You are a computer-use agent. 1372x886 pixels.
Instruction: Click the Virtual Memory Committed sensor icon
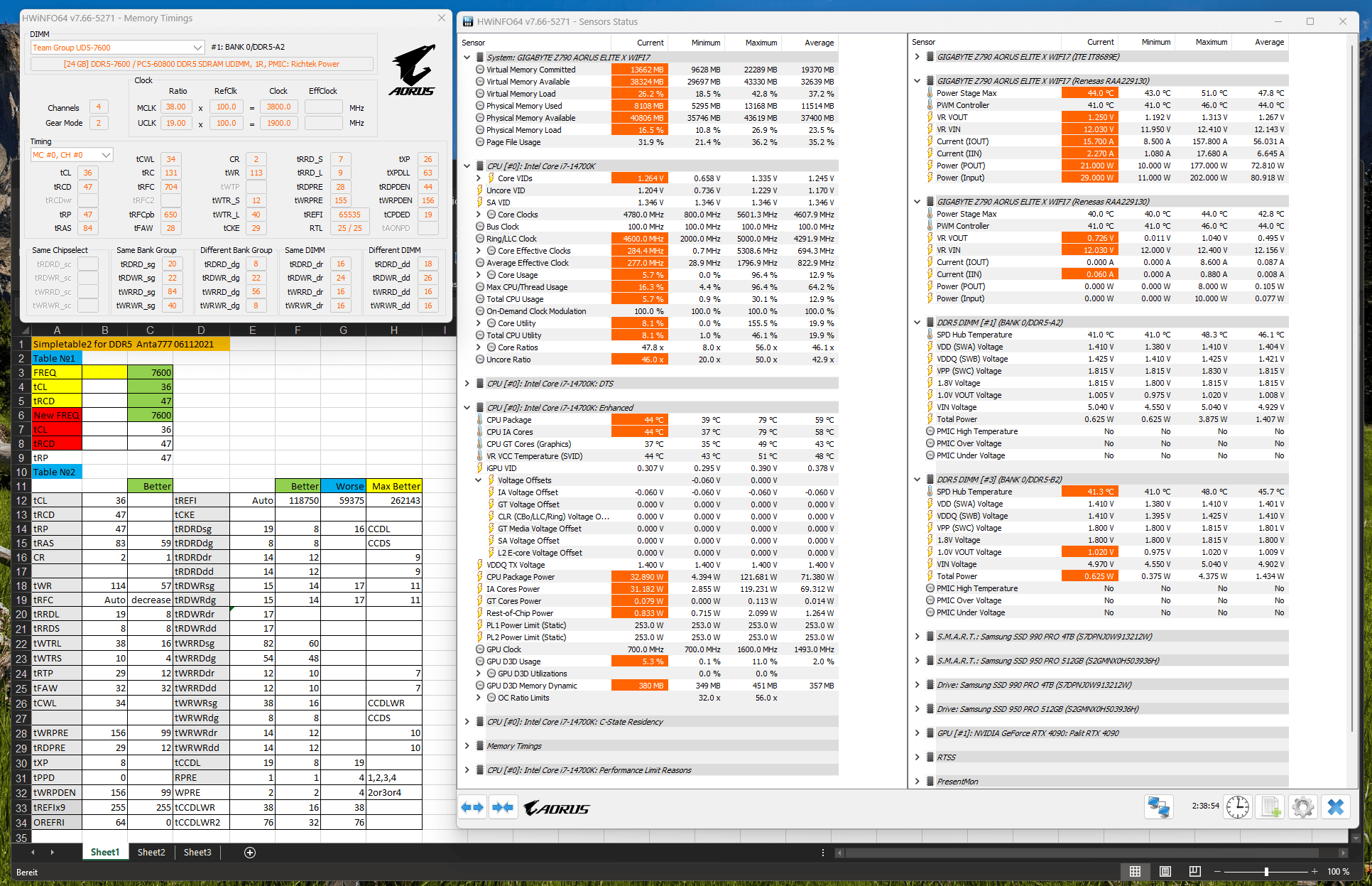point(480,70)
